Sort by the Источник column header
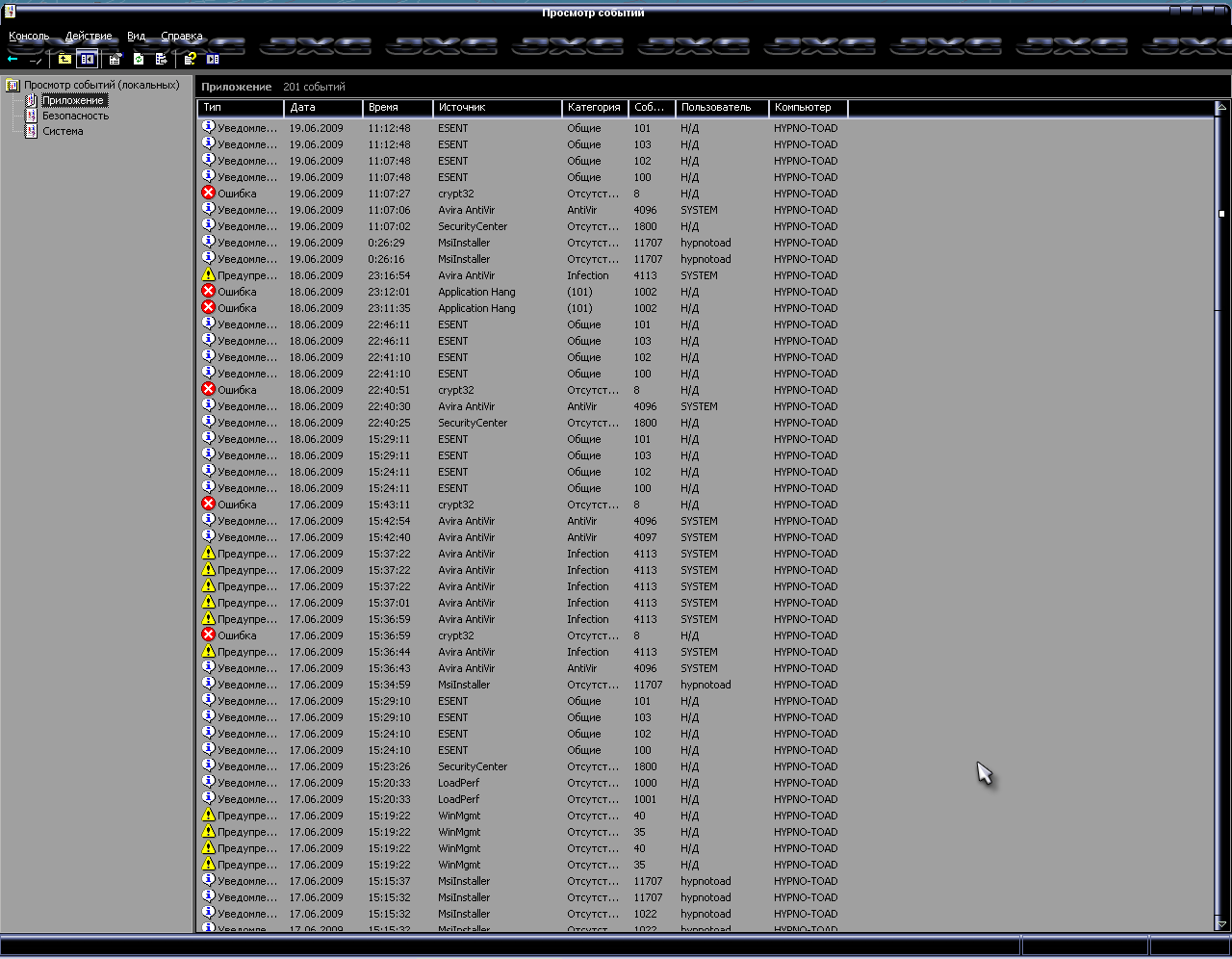Image resolution: width=1232 pixels, height=959 pixels. tap(496, 108)
